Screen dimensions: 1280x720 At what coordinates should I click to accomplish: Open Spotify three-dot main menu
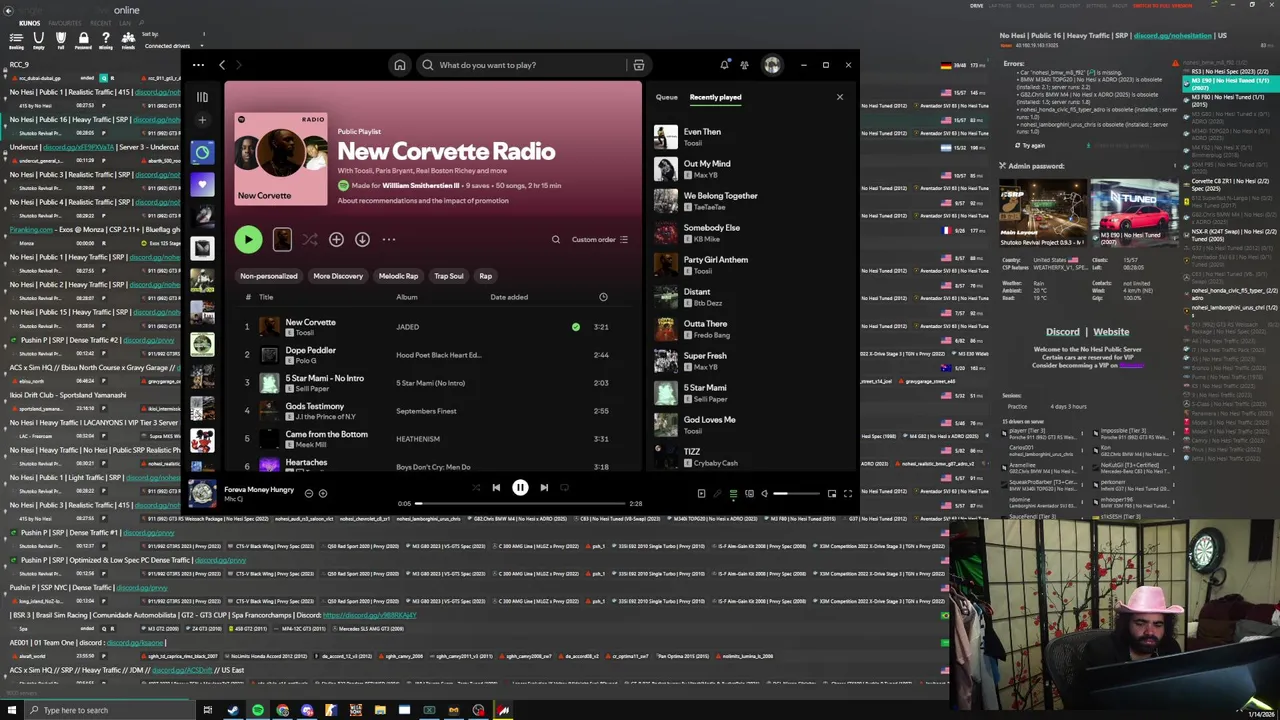(x=198, y=65)
